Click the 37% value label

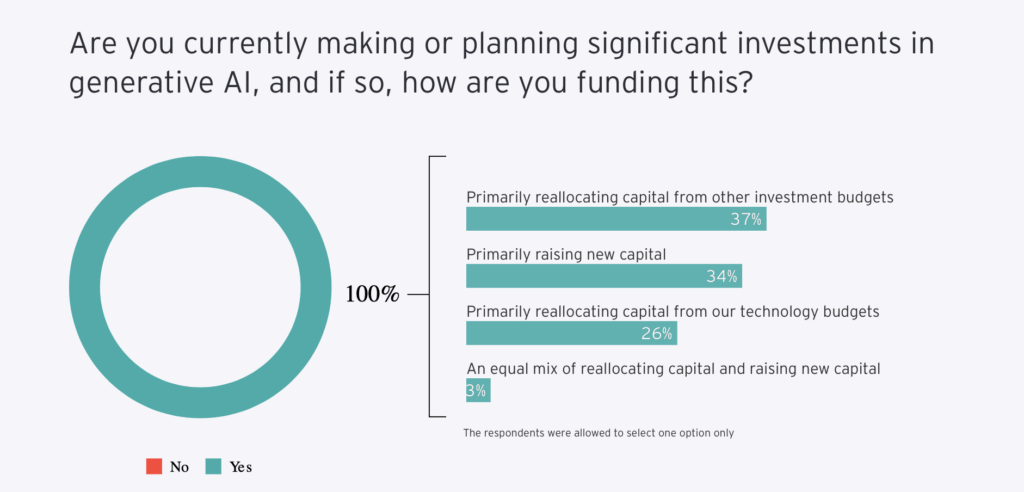point(746,220)
